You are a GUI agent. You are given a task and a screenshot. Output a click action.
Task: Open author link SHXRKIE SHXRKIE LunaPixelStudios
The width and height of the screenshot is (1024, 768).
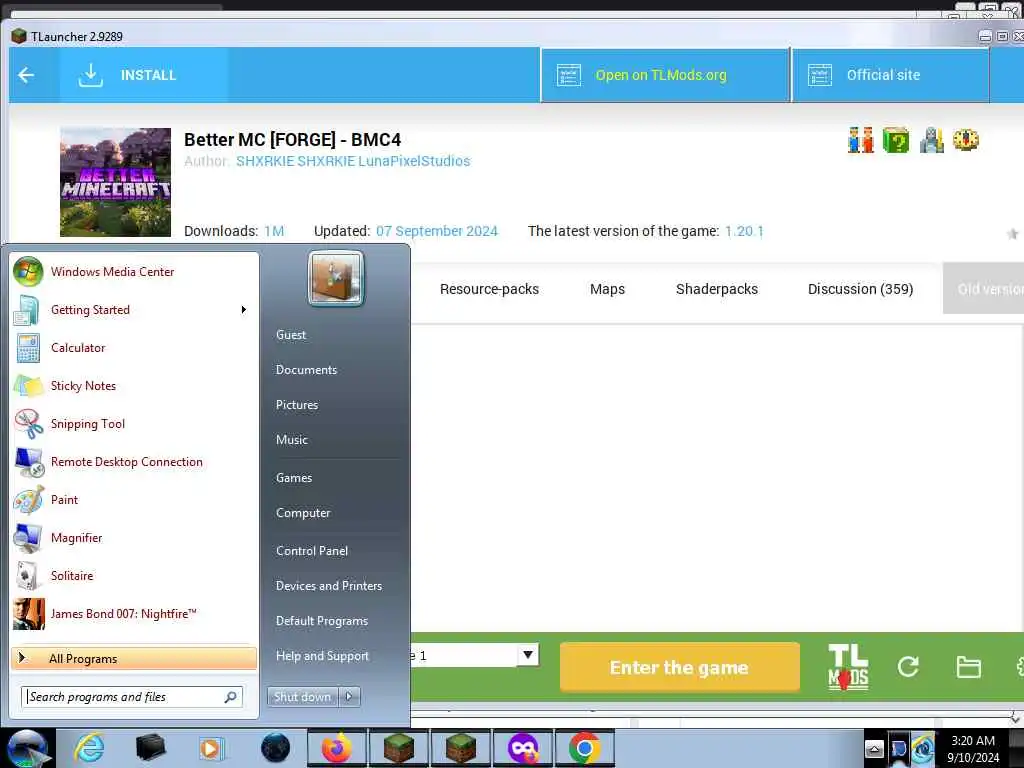[x=353, y=161]
